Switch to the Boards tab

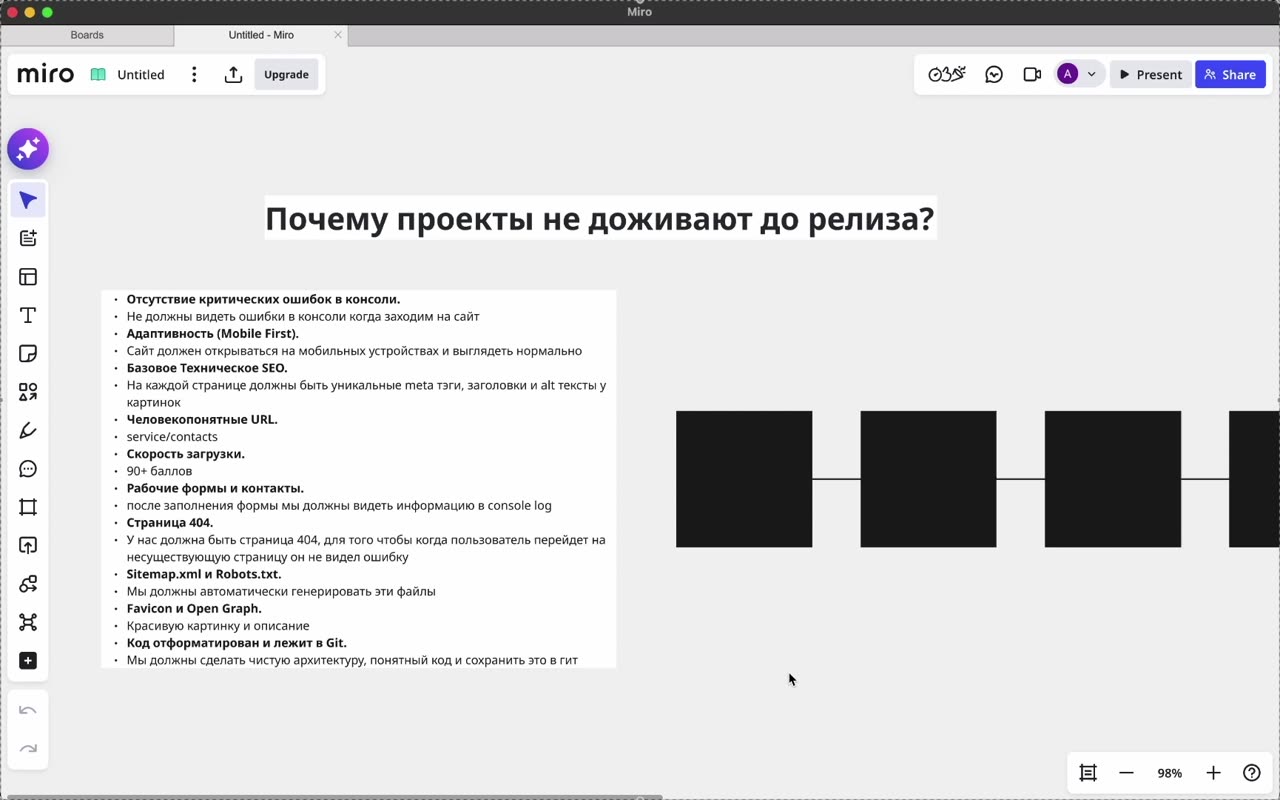pos(87,35)
